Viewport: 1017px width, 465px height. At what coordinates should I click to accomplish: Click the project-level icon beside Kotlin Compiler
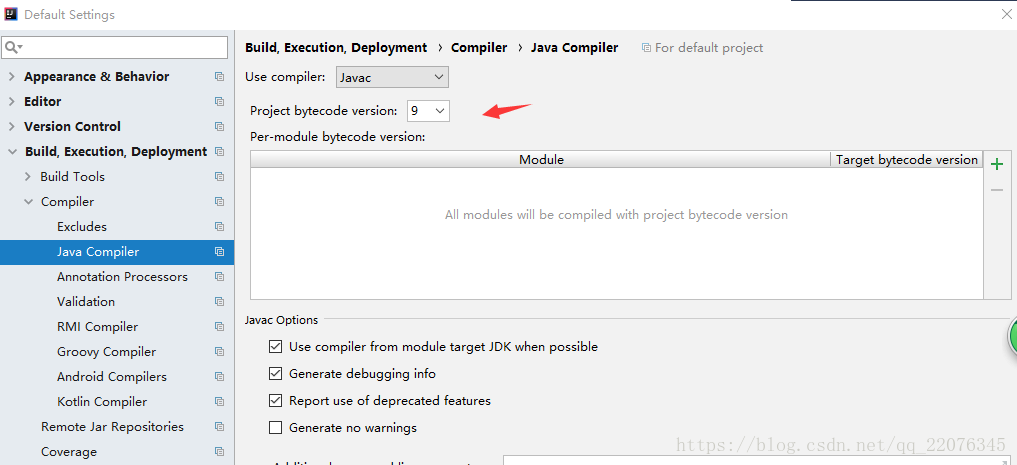[219, 402]
